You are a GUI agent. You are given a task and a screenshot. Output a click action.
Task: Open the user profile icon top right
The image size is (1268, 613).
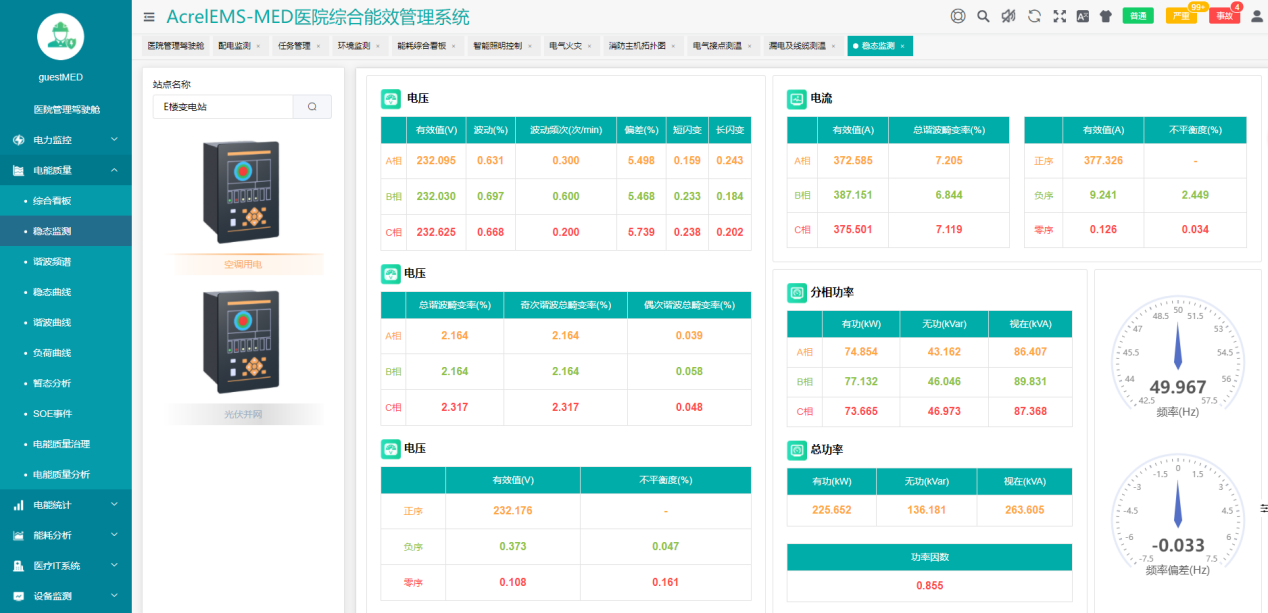tap(1257, 17)
